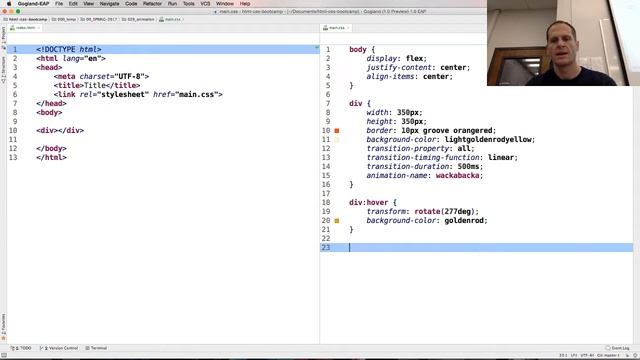Image resolution: width=640 pixels, height=360 pixels.
Task: Click 'transition-duration: 500ms' line
Action: [x=424, y=167]
